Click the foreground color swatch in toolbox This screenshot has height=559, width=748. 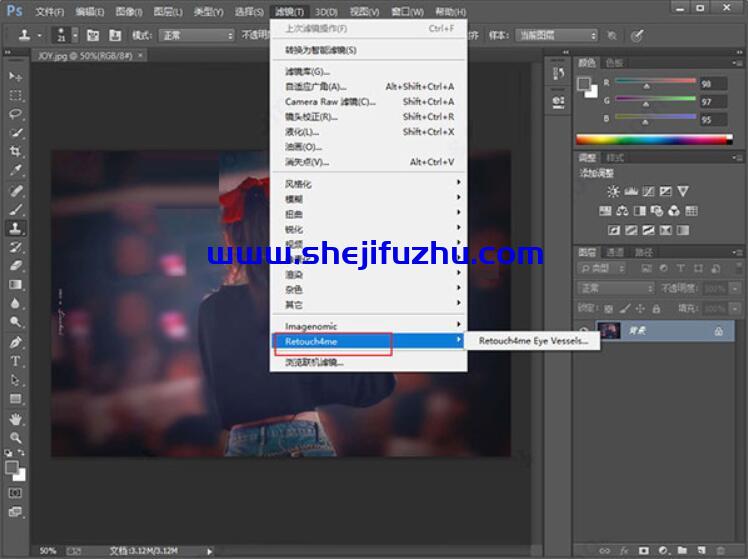(x=11, y=467)
